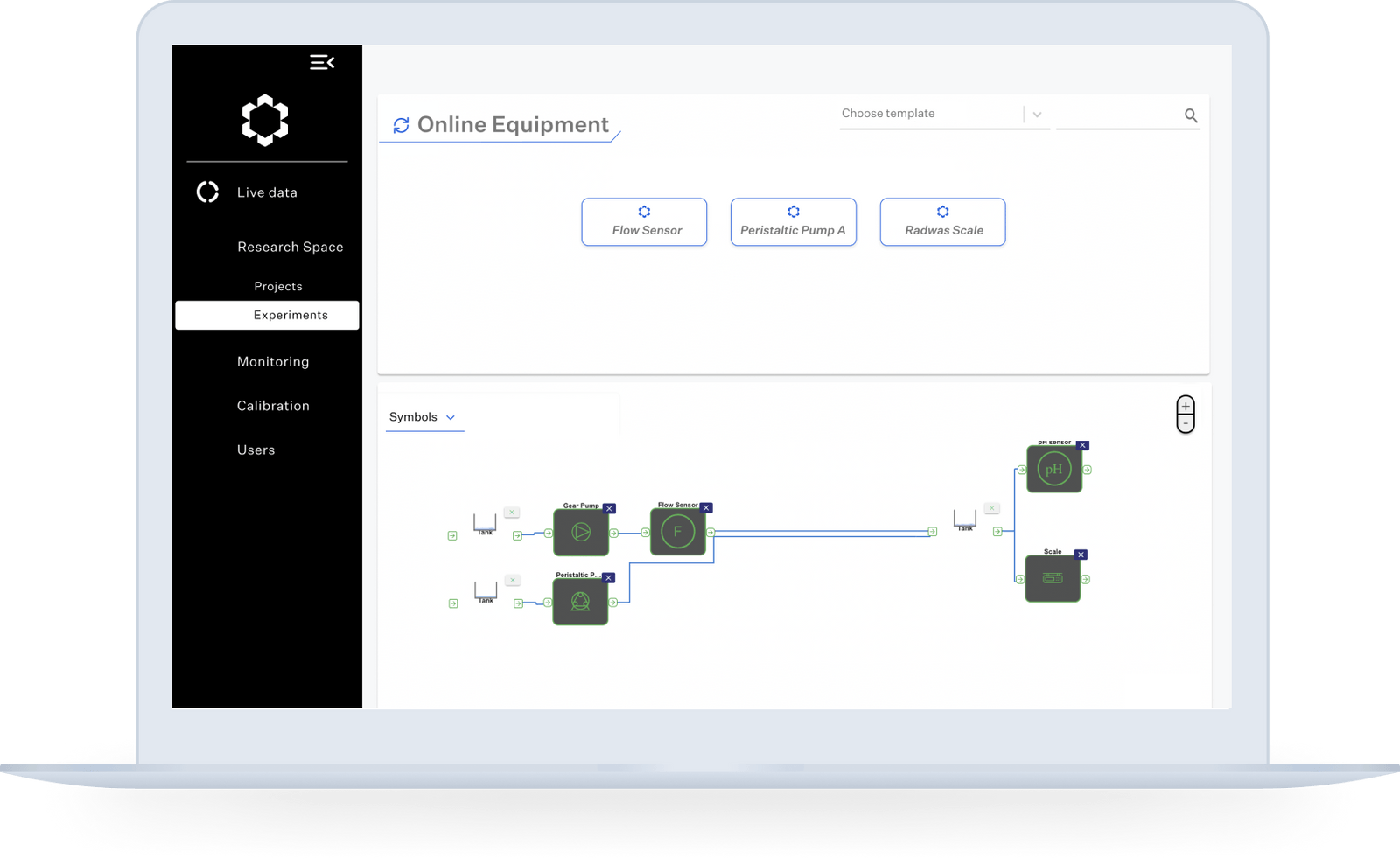
Task: Expand the Research Space section
Action: [290, 247]
